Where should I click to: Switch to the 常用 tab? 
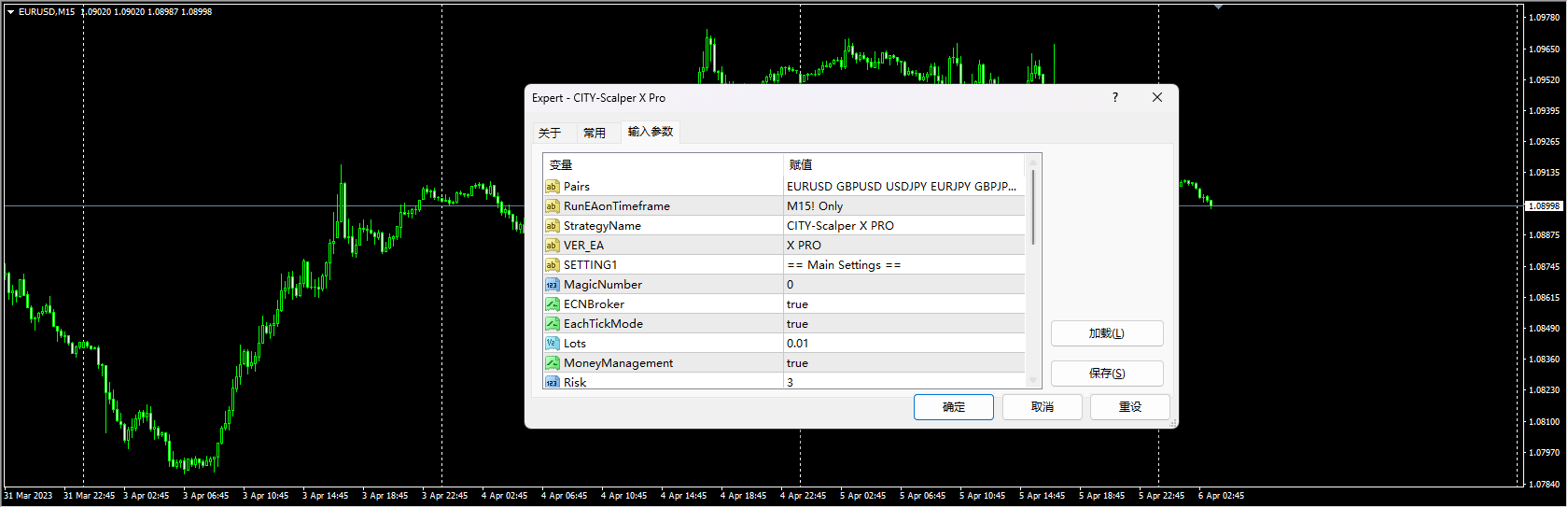[x=595, y=133]
